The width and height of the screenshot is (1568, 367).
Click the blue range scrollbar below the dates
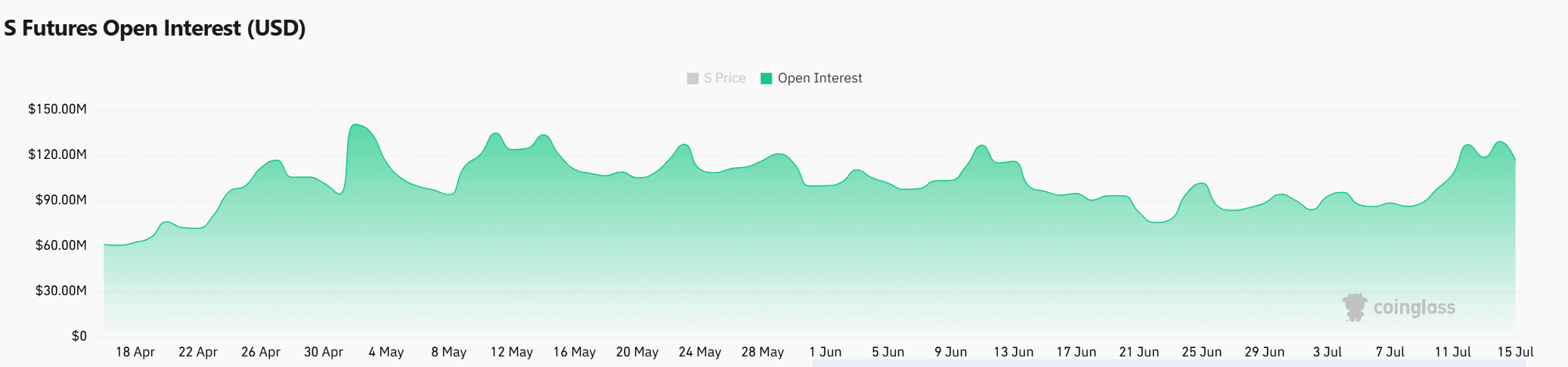click(1168, 363)
